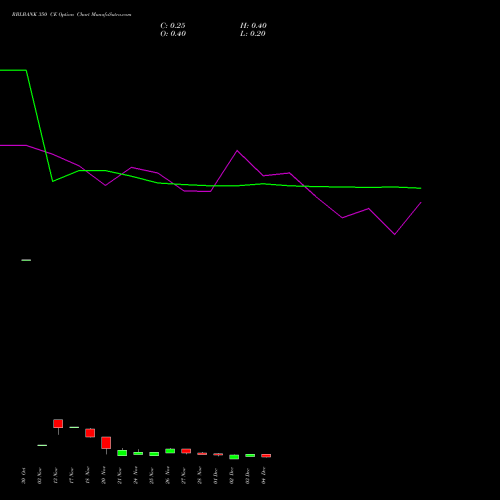
Task: Select the 12 Nov date label
Action: (x=55, y=476)
